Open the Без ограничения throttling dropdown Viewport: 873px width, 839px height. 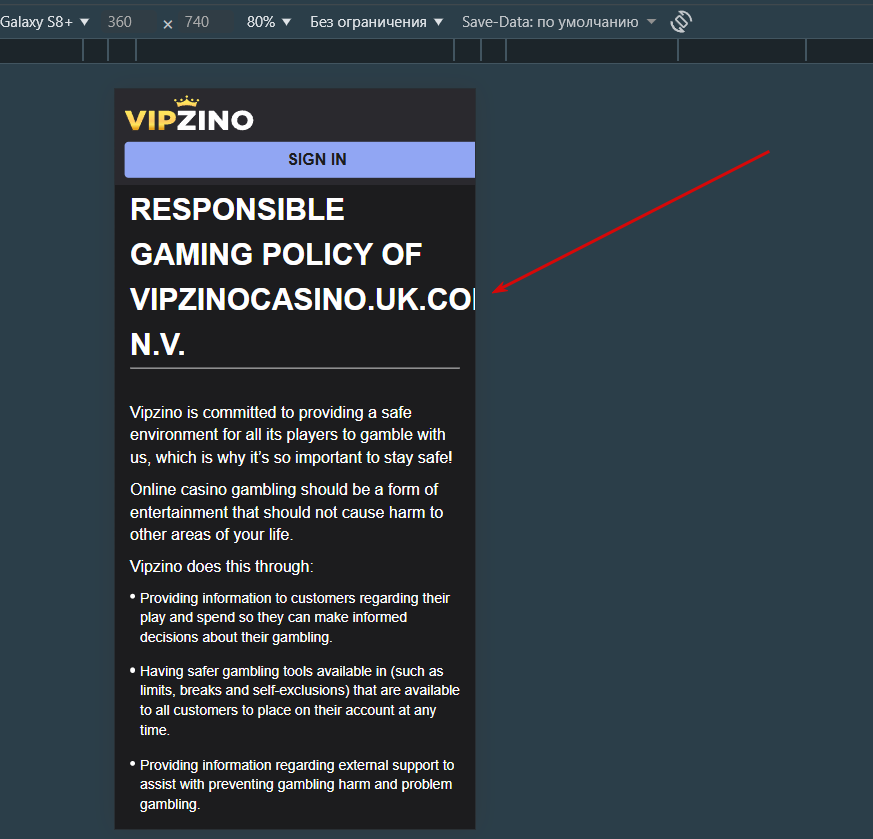tap(376, 22)
